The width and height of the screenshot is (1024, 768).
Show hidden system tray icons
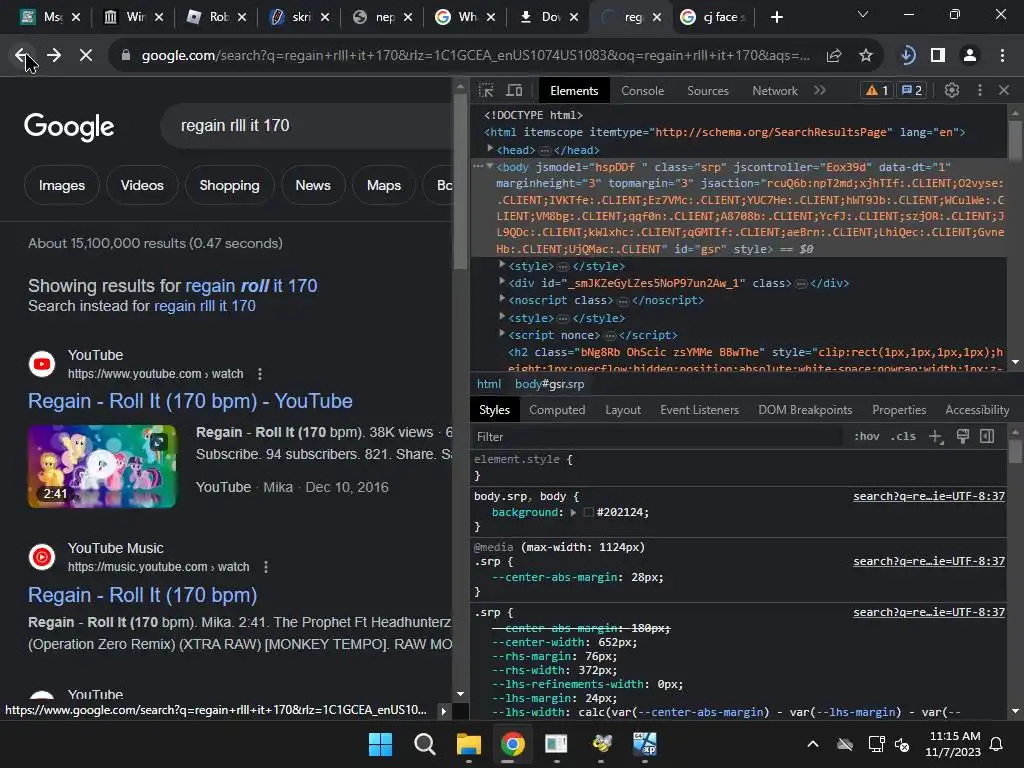[813, 744]
